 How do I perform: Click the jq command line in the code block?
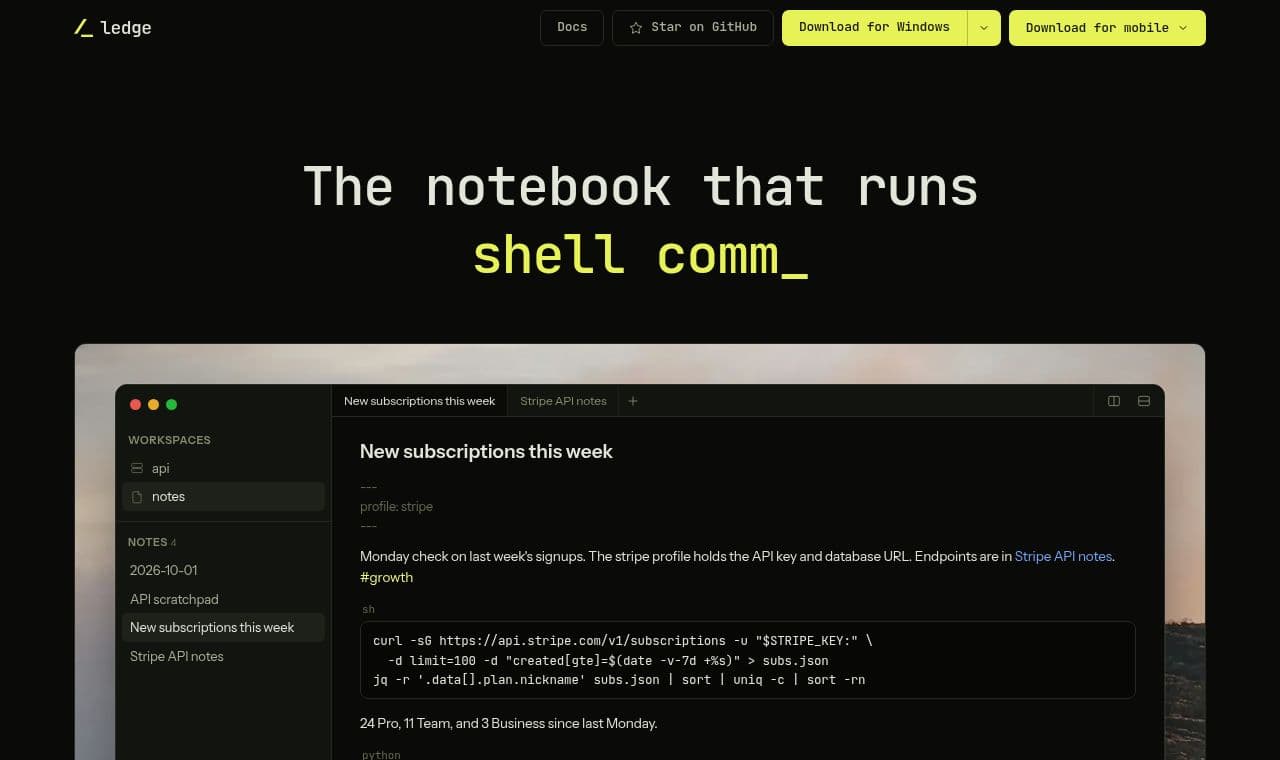(619, 680)
